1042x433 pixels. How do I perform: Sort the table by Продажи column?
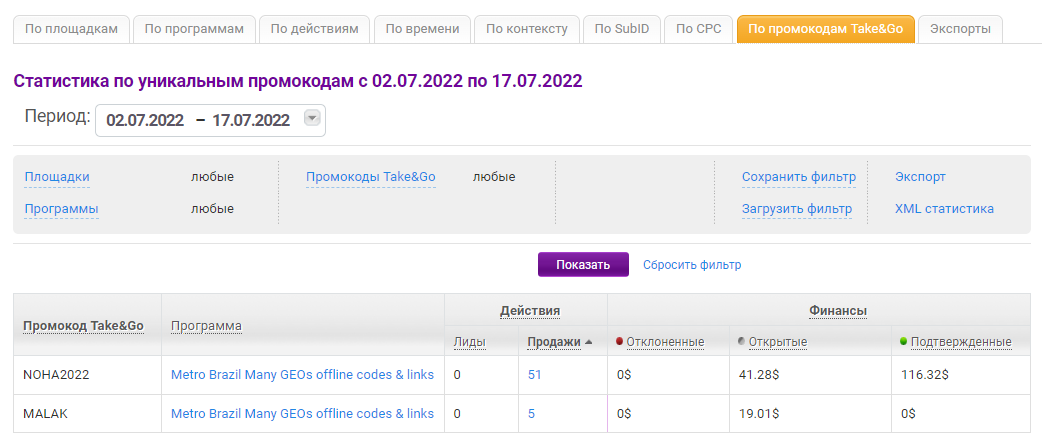pyautogui.click(x=554, y=342)
